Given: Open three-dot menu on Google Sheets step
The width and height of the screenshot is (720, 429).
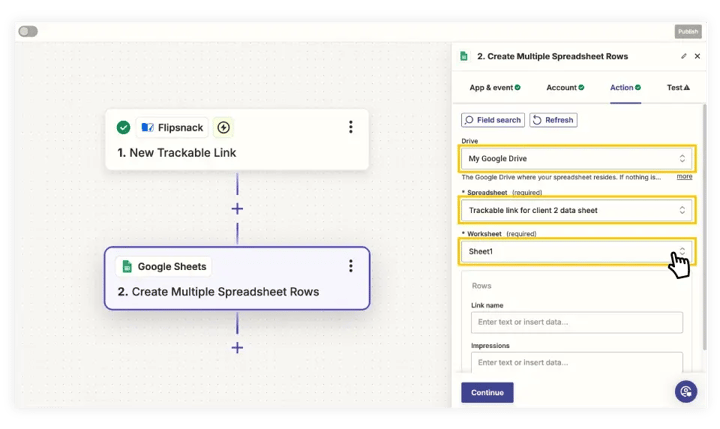Looking at the screenshot, I should click(351, 266).
